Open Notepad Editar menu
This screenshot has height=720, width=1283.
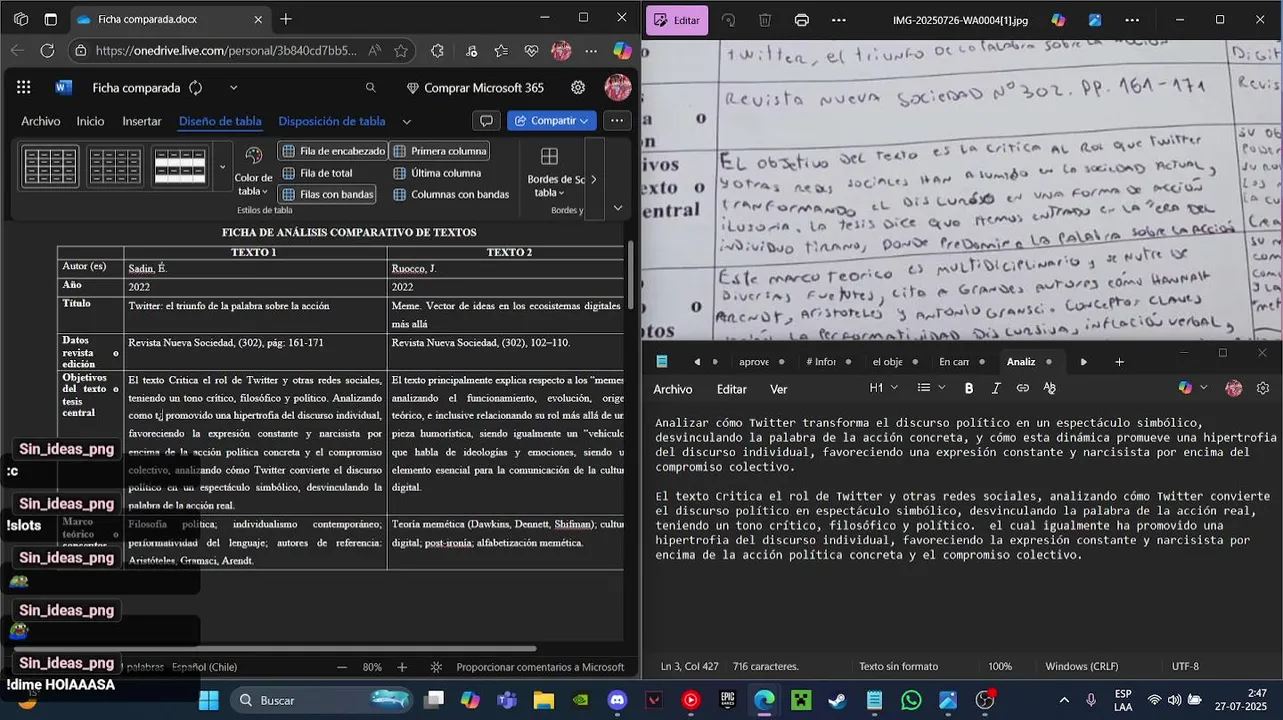pos(732,389)
